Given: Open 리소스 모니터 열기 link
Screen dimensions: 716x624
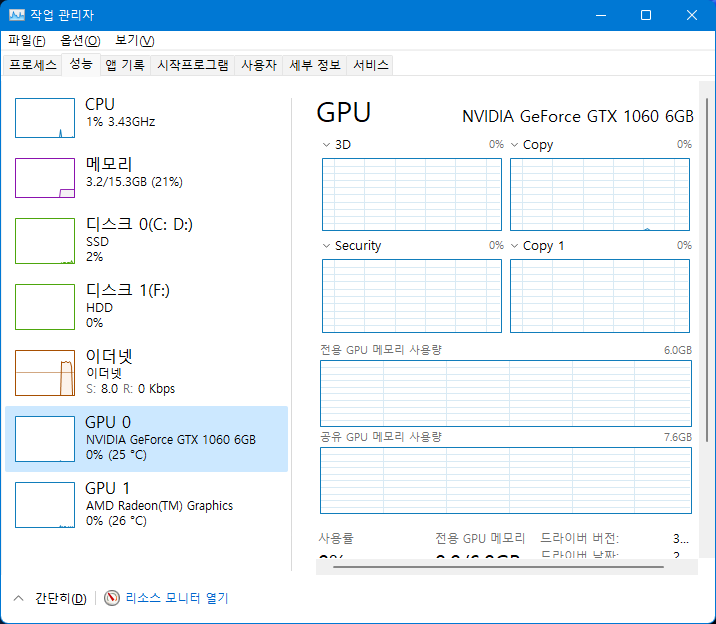Looking at the screenshot, I should (177, 598).
